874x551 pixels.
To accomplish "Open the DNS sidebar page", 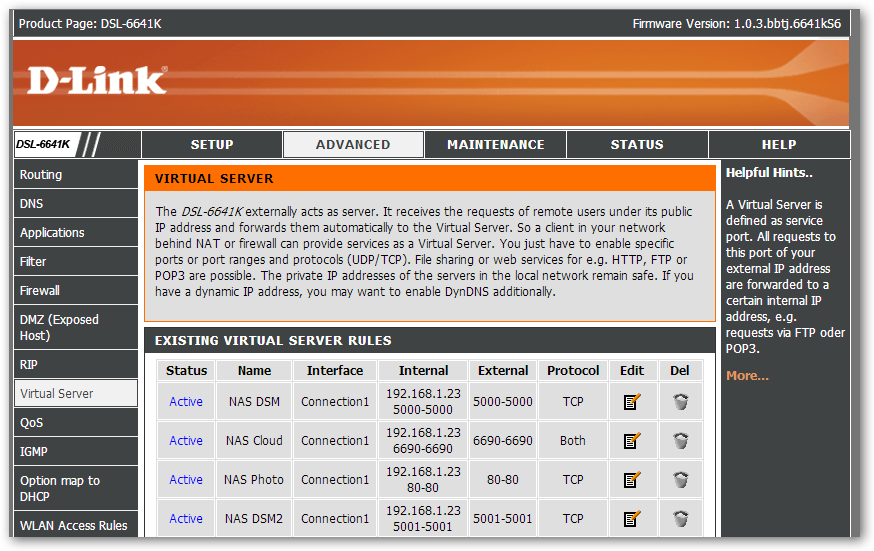I will [x=76, y=203].
